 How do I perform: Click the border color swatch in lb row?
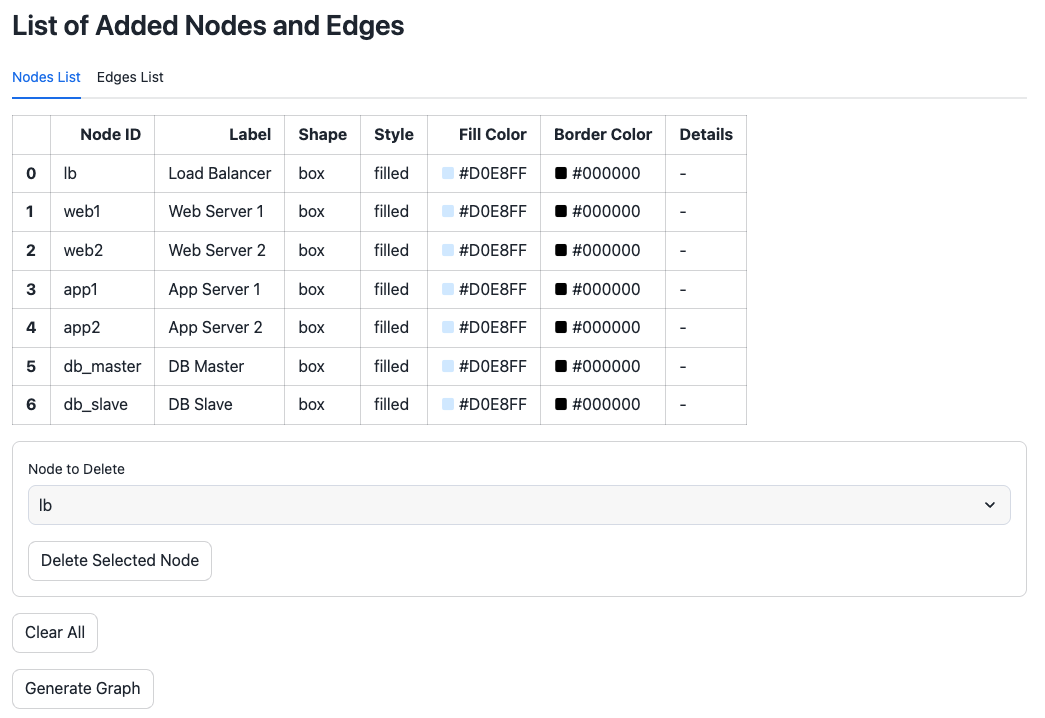(x=561, y=173)
